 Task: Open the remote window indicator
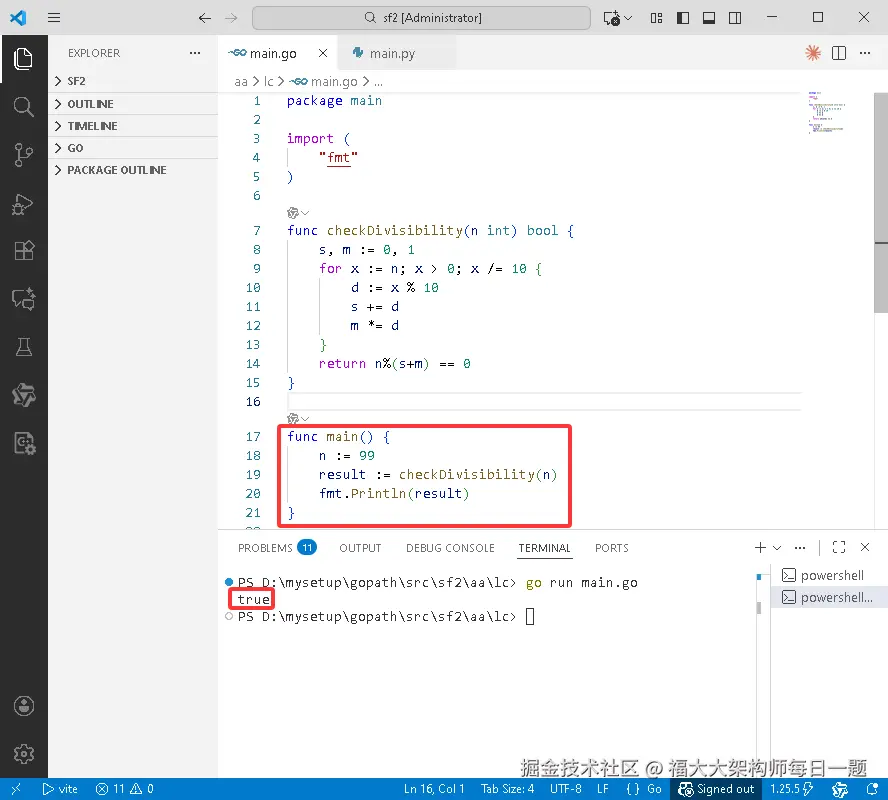[x=16, y=789]
